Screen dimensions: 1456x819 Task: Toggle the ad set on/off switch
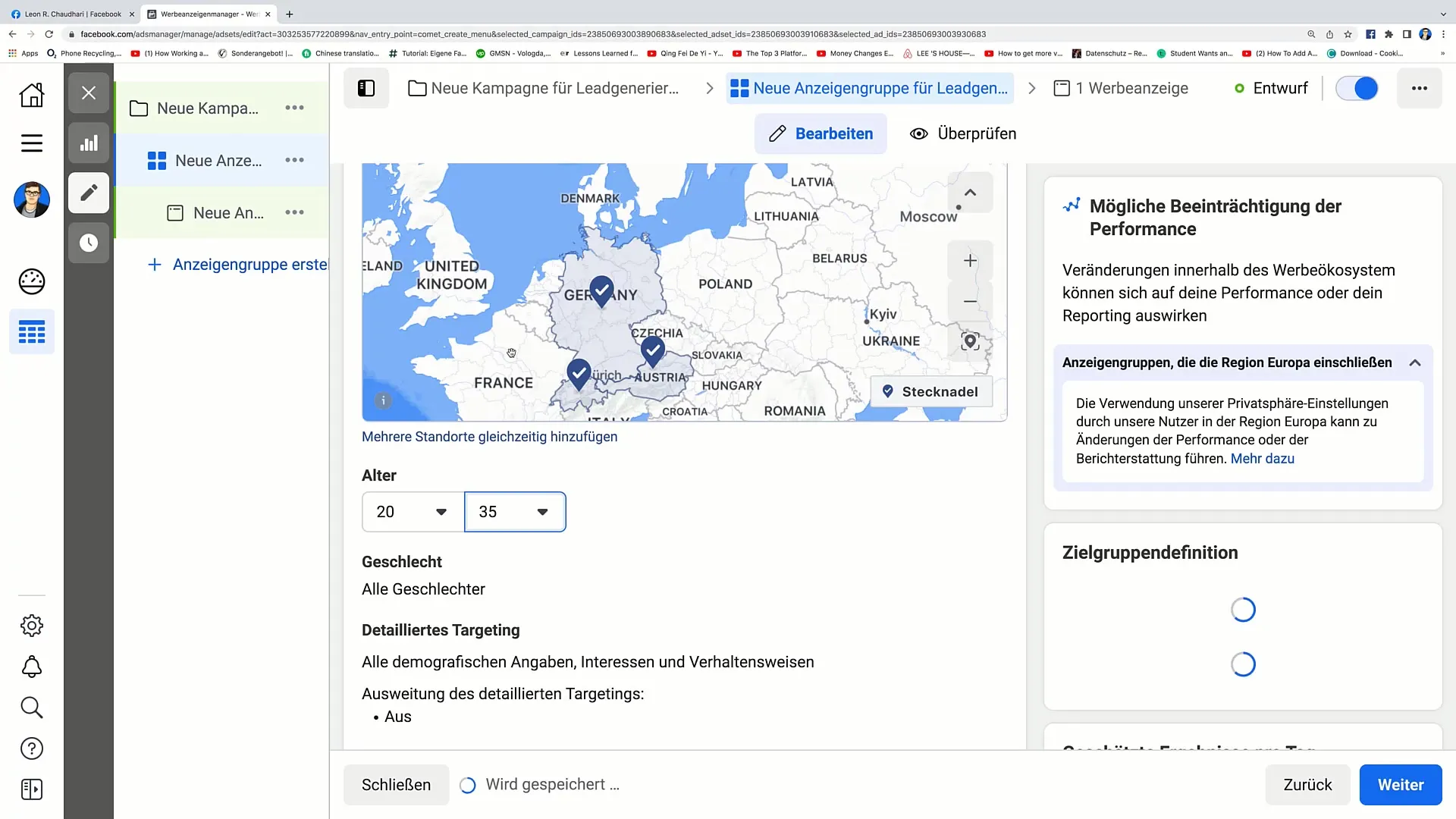pos(1357,88)
